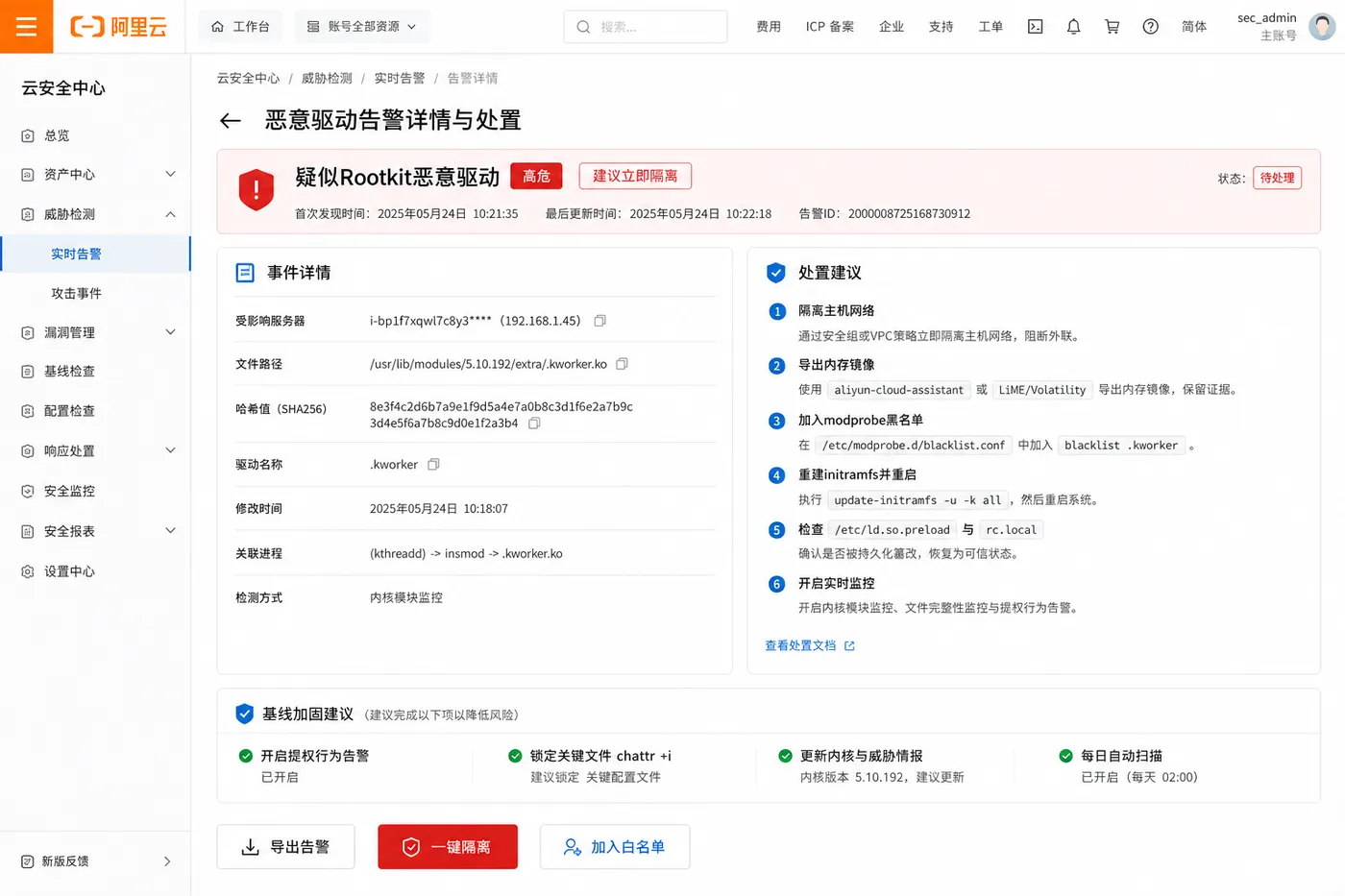
Task: Open the help question-mark icon
Action: coord(1150,27)
